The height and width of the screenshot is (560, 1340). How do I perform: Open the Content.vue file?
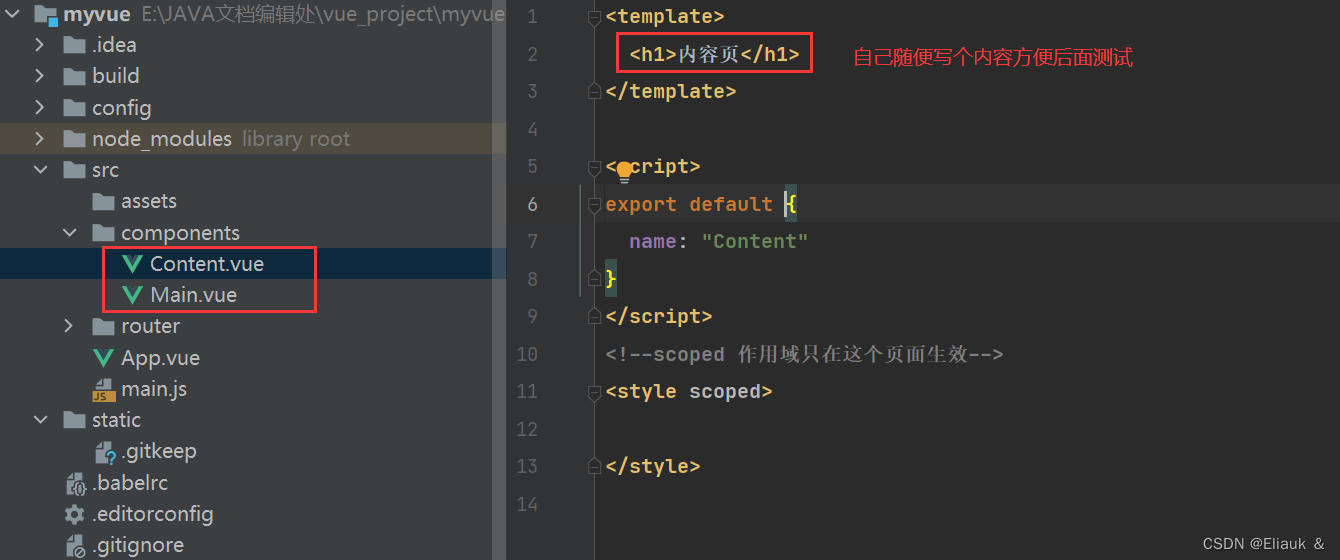pos(207,264)
